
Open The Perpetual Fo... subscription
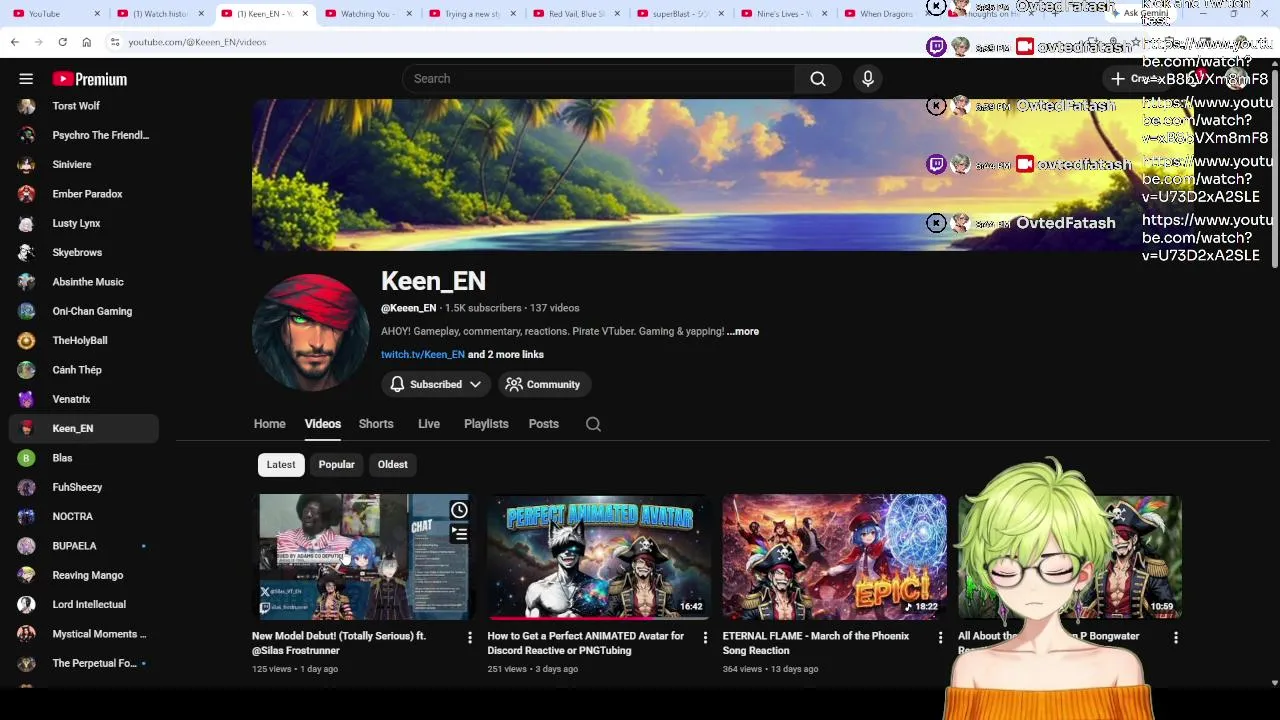[x=84, y=663]
